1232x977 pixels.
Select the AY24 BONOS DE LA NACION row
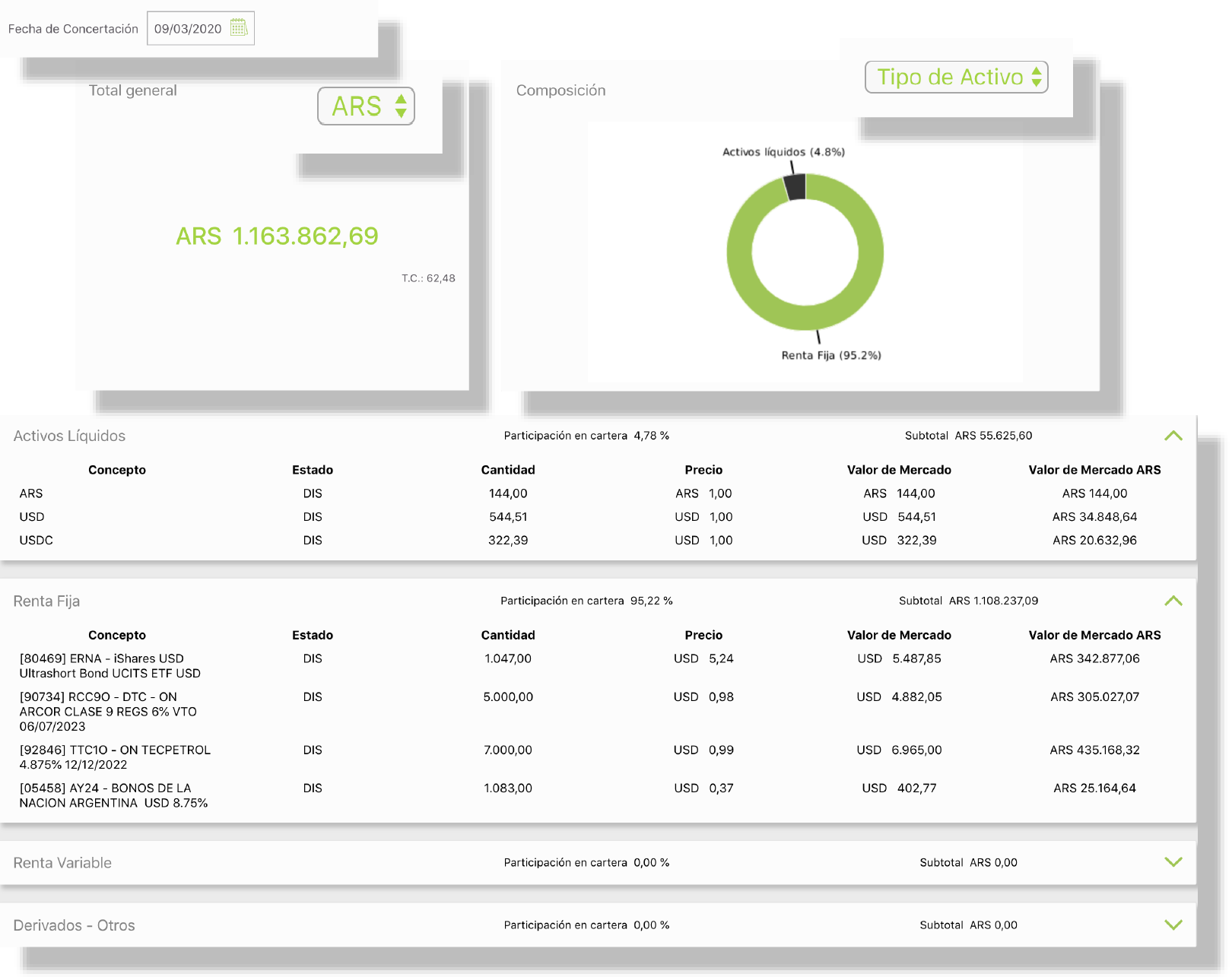(x=598, y=795)
